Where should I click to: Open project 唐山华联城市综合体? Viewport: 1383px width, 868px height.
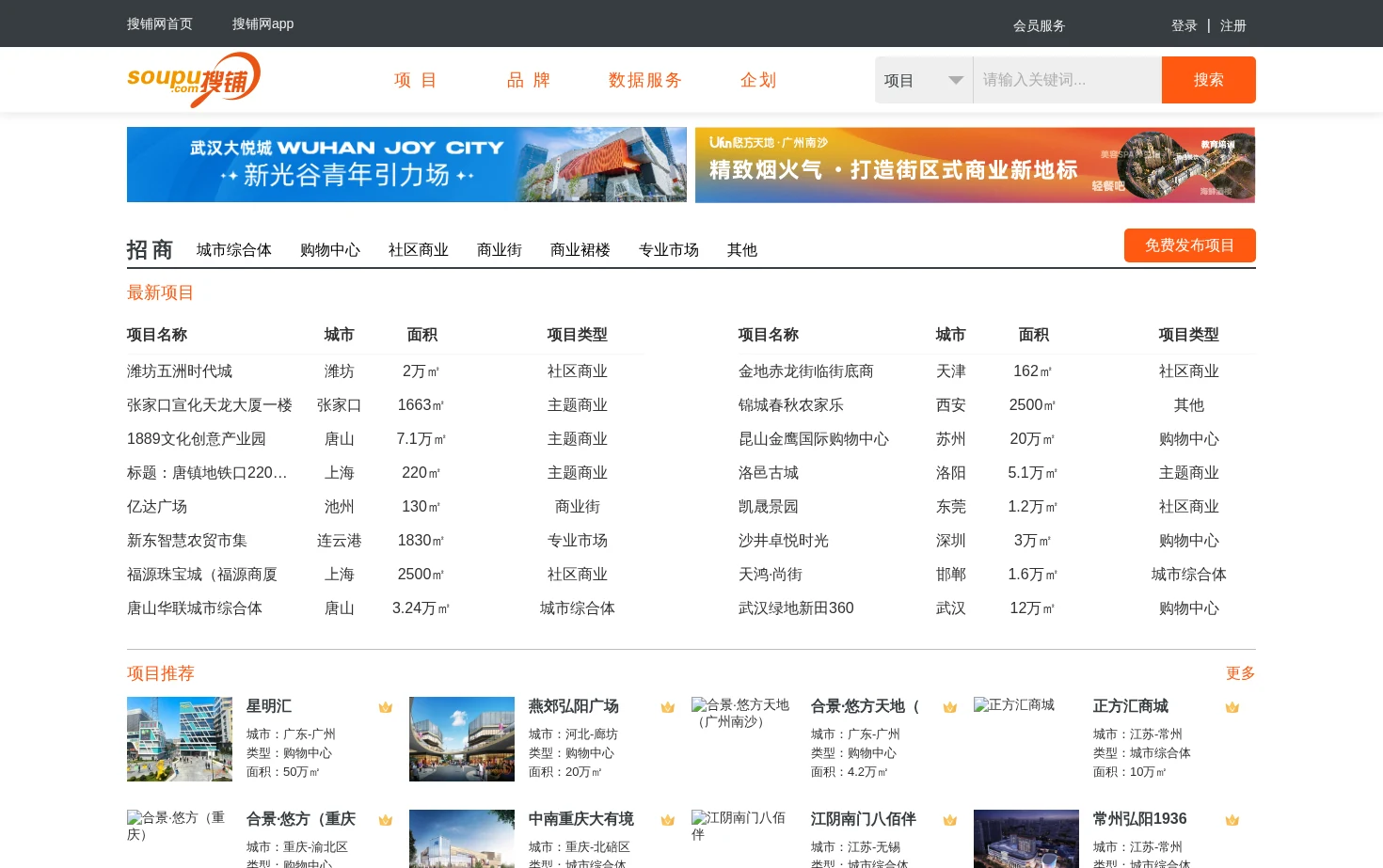(x=195, y=608)
